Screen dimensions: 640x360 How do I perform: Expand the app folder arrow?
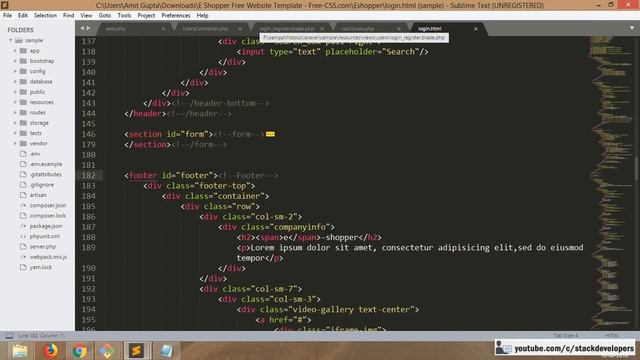[x=15, y=51]
